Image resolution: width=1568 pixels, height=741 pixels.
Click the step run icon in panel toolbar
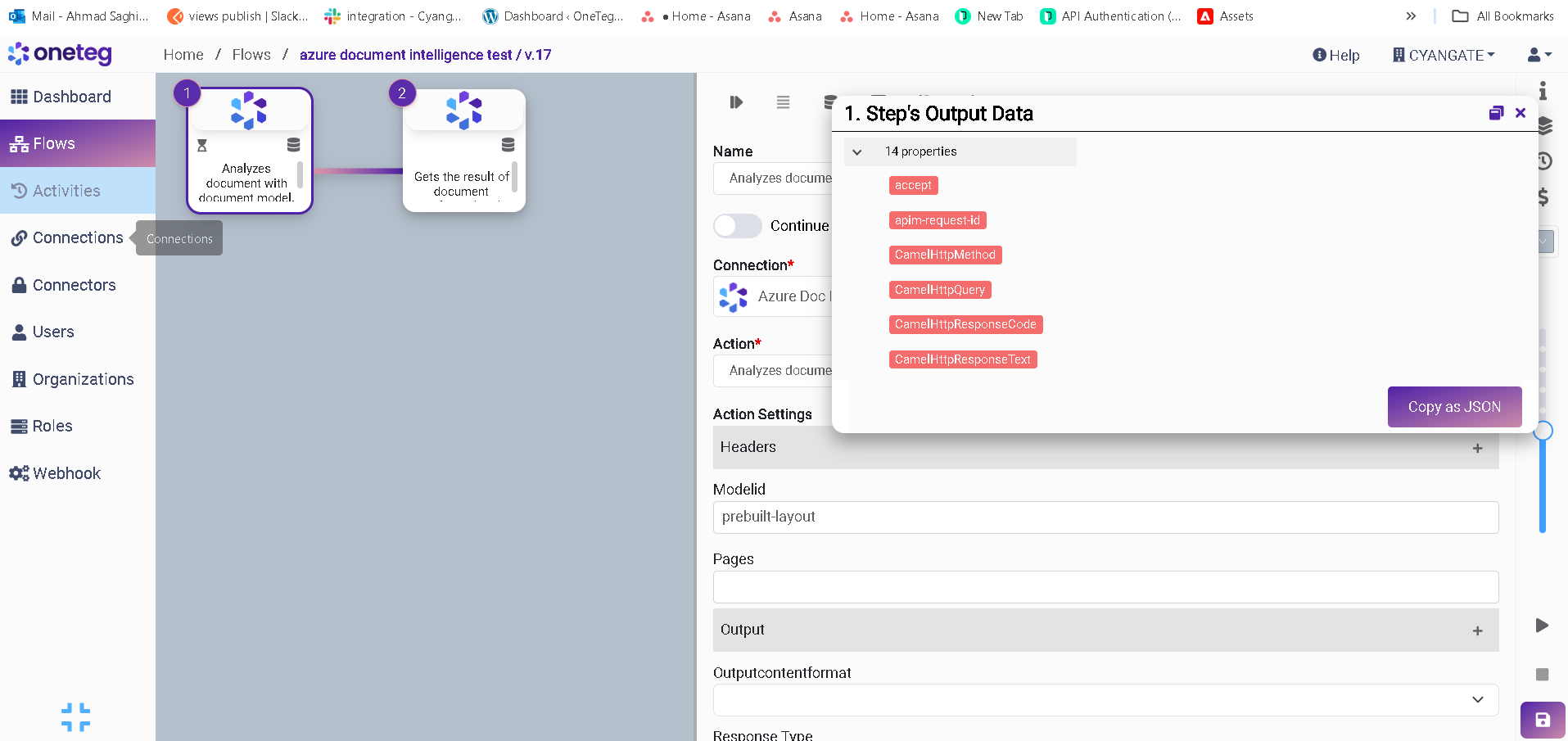736,102
